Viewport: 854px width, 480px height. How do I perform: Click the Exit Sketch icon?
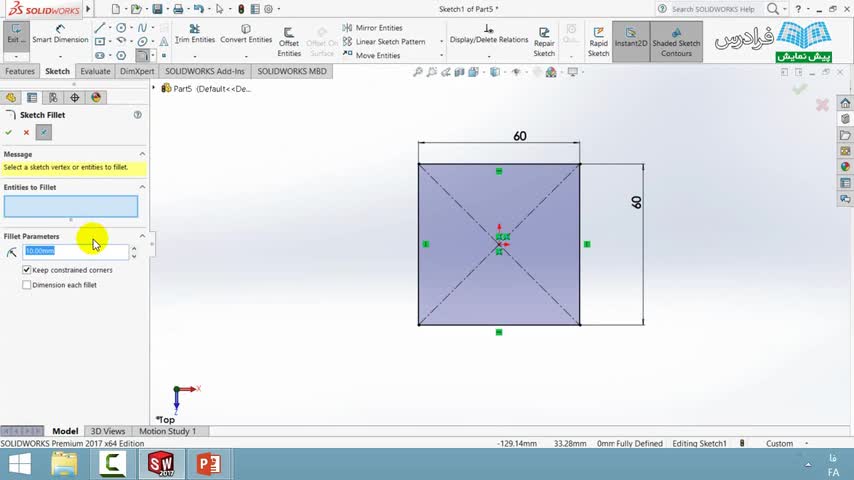pos(16,35)
